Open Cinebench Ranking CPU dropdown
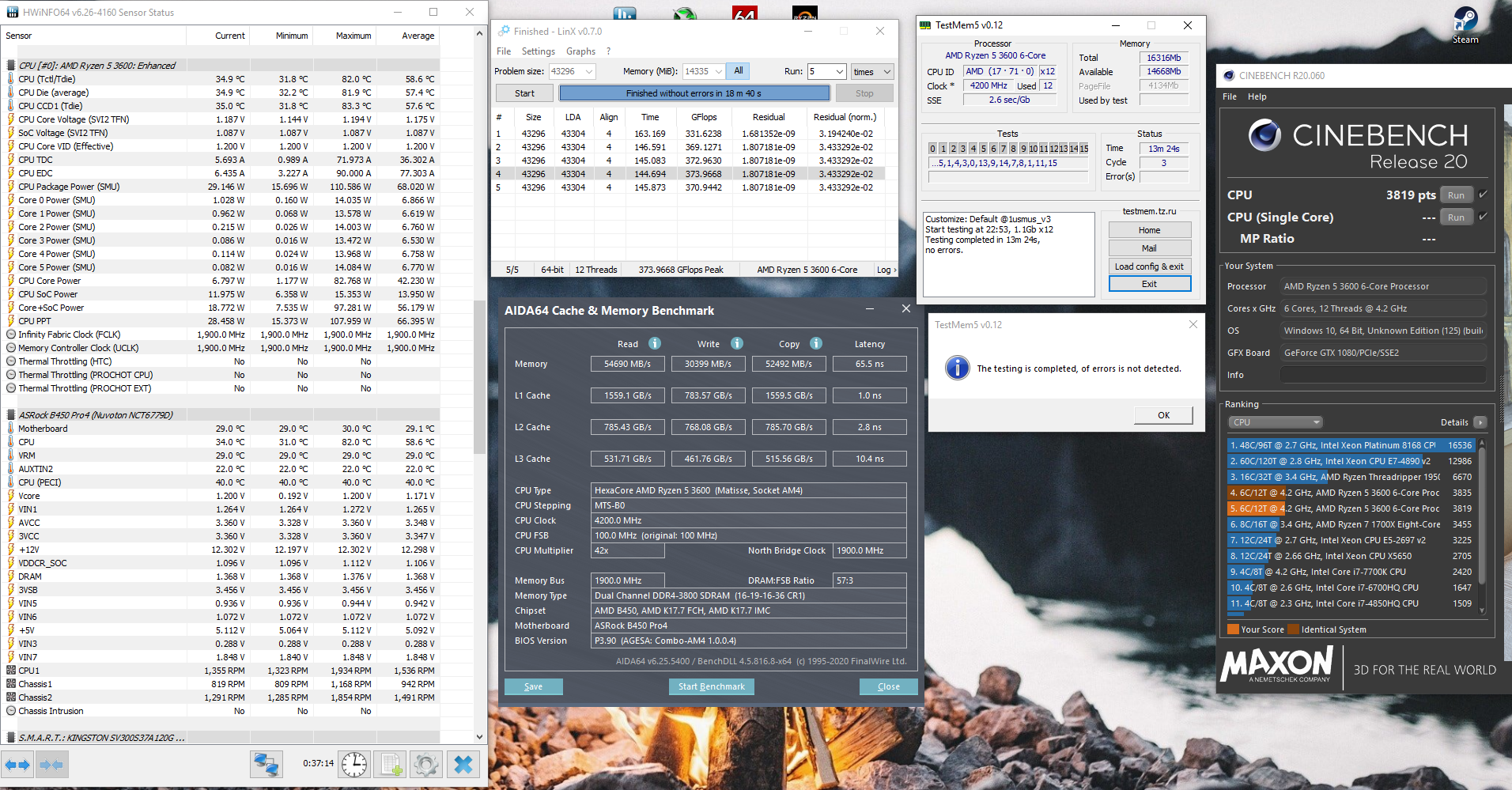The image size is (1512, 790). [x=1276, y=422]
